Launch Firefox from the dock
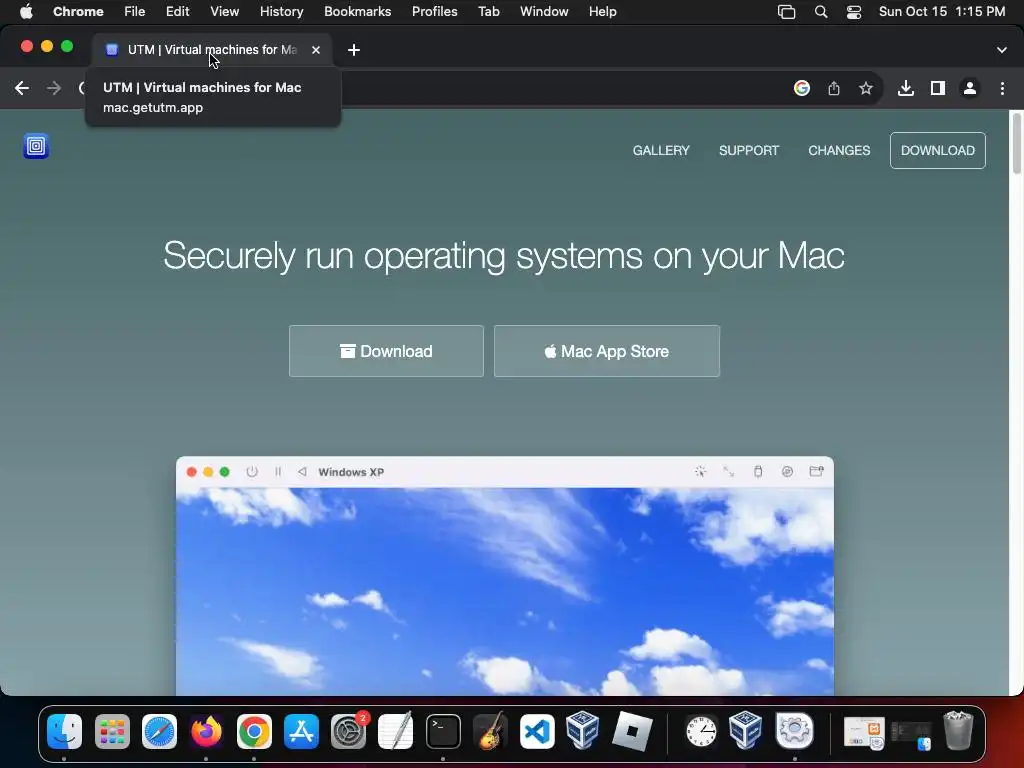 (x=206, y=731)
